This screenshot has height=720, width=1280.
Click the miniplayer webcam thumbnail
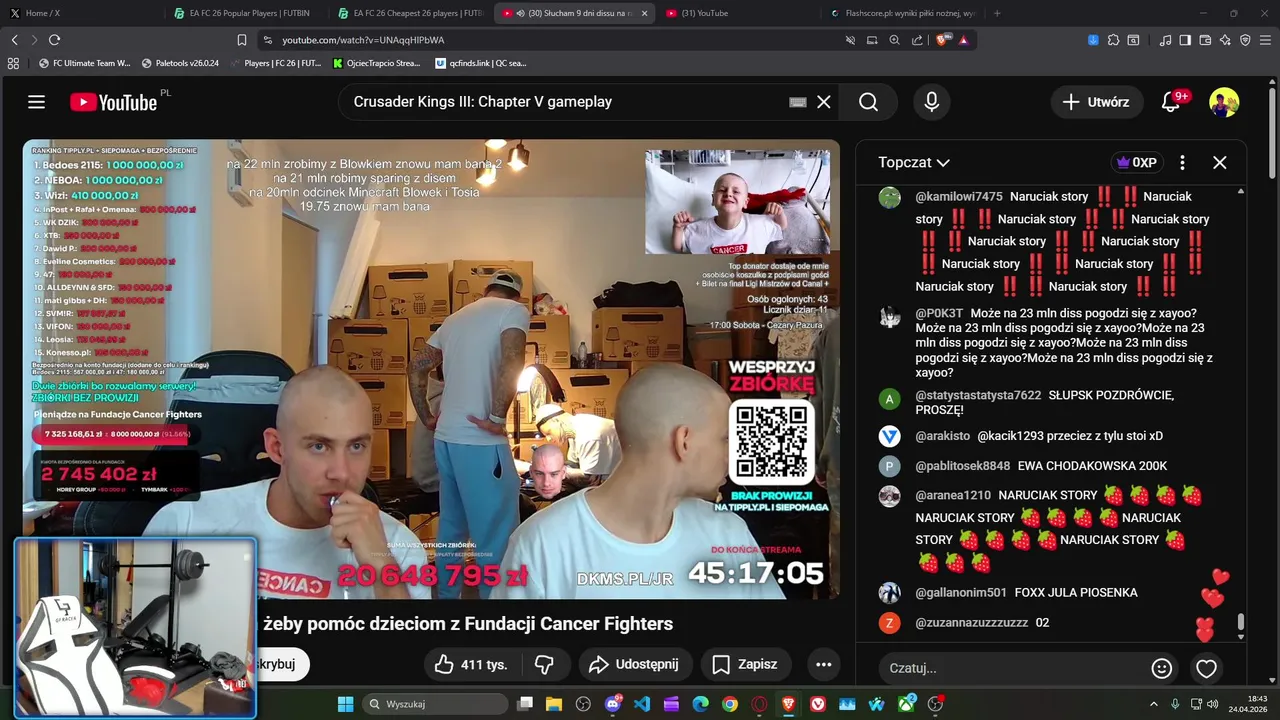135,628
